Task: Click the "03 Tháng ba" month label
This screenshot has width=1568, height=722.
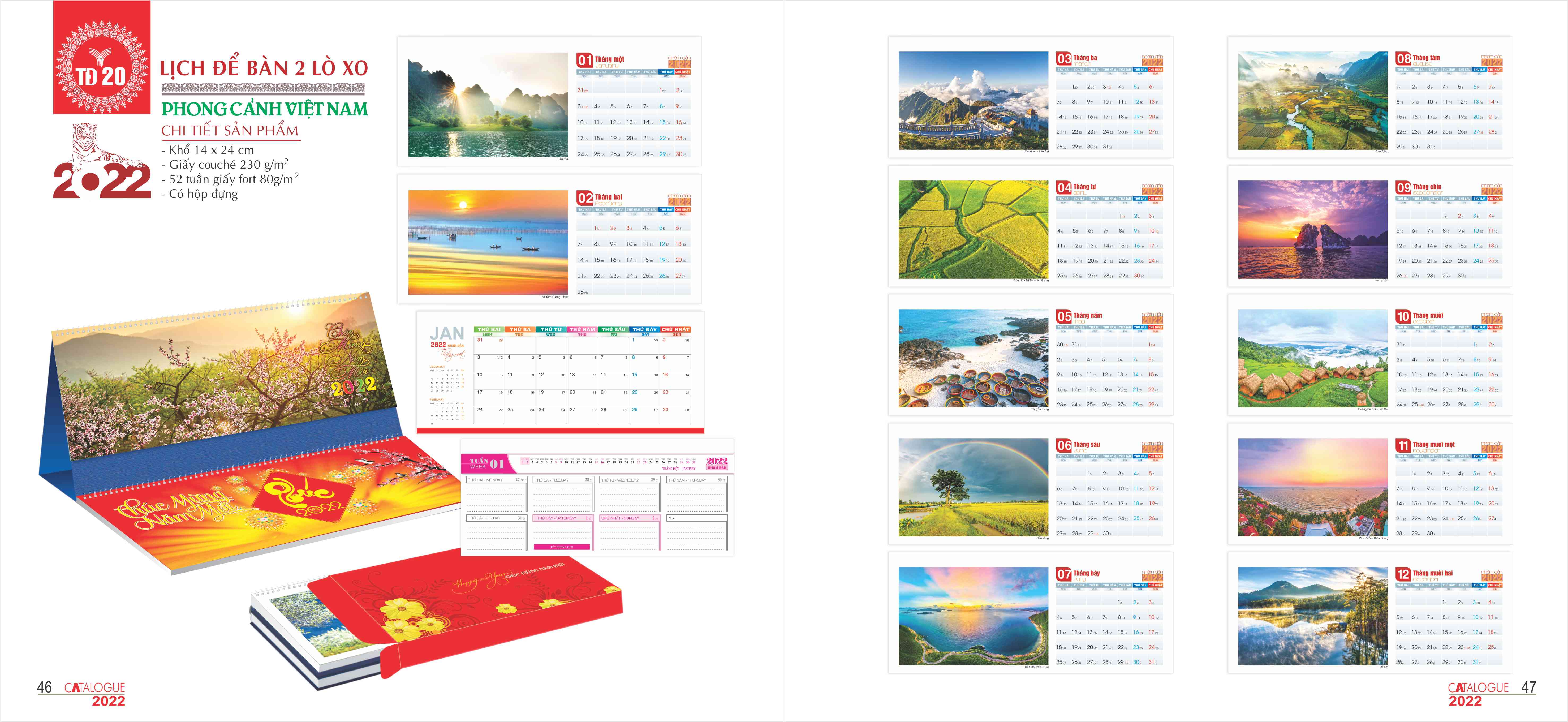Action: (1077, 59)
